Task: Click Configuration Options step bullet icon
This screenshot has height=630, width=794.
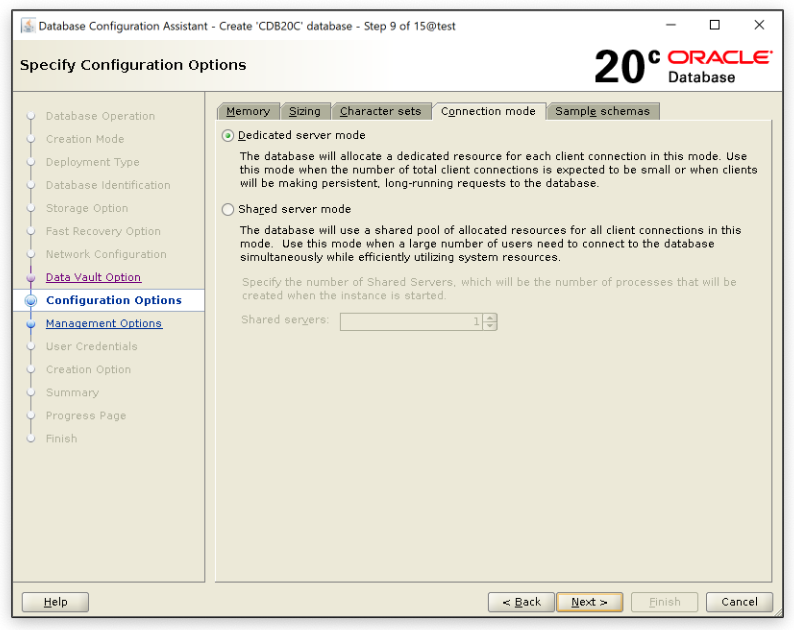Action: click(31, 300)
